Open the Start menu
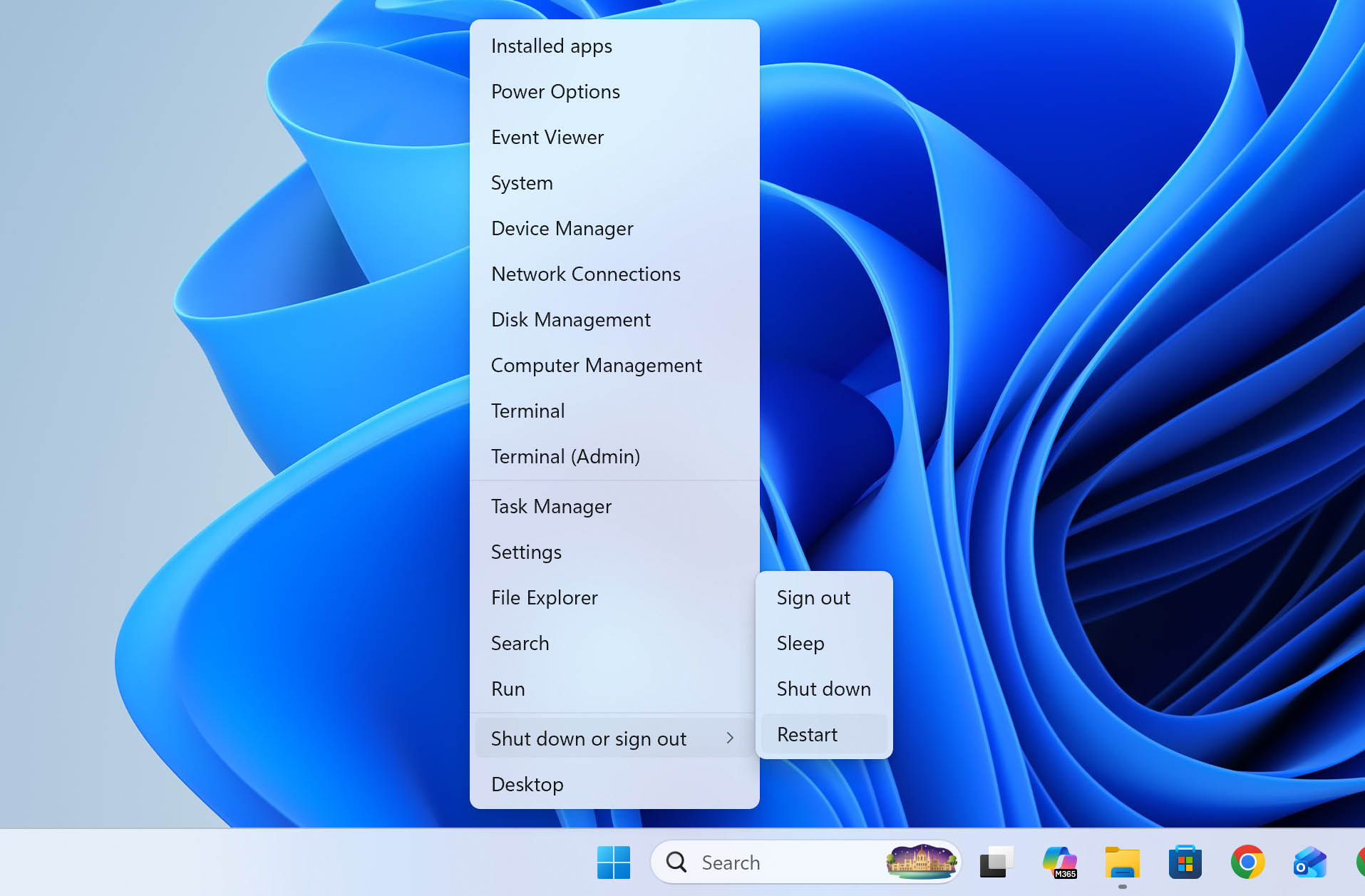The width and height of the screenshot is (1365, 896). [614, 862]
